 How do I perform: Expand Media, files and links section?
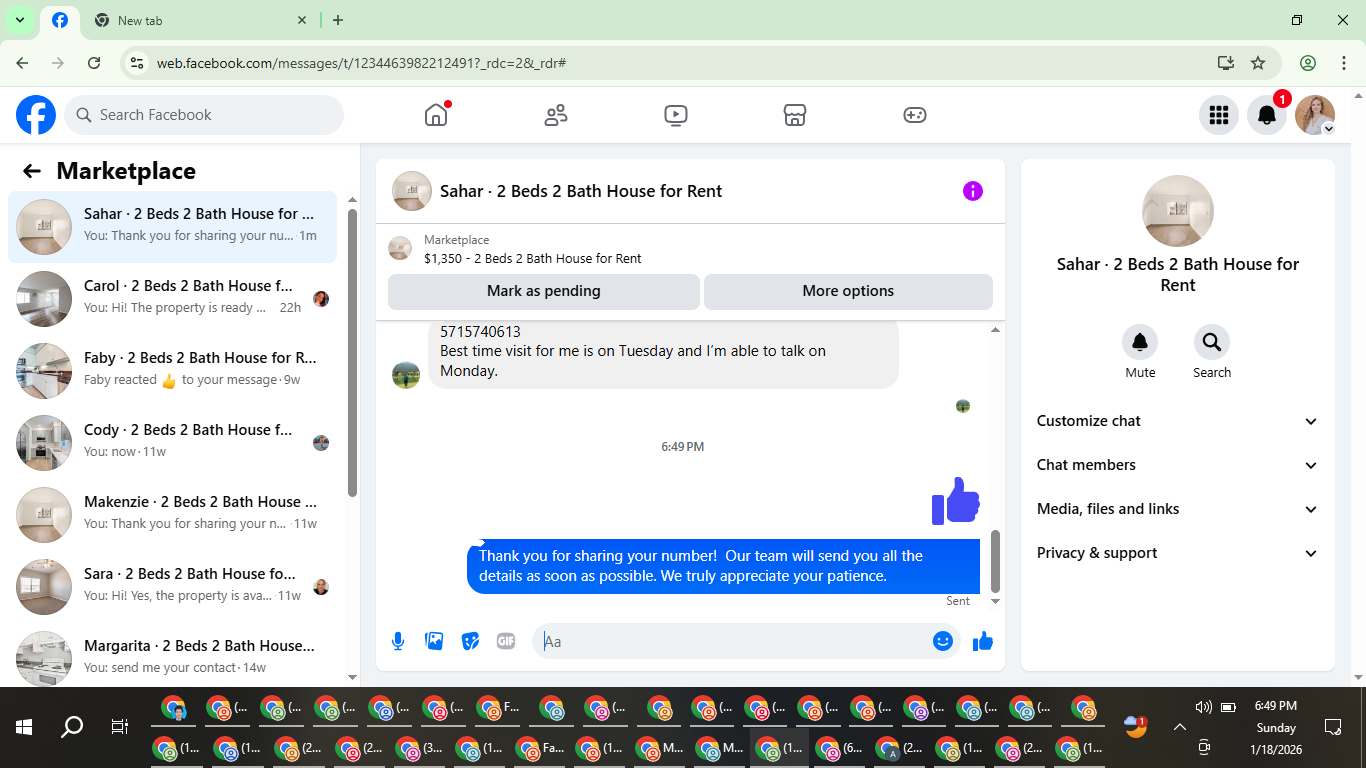click(1178, 509)
